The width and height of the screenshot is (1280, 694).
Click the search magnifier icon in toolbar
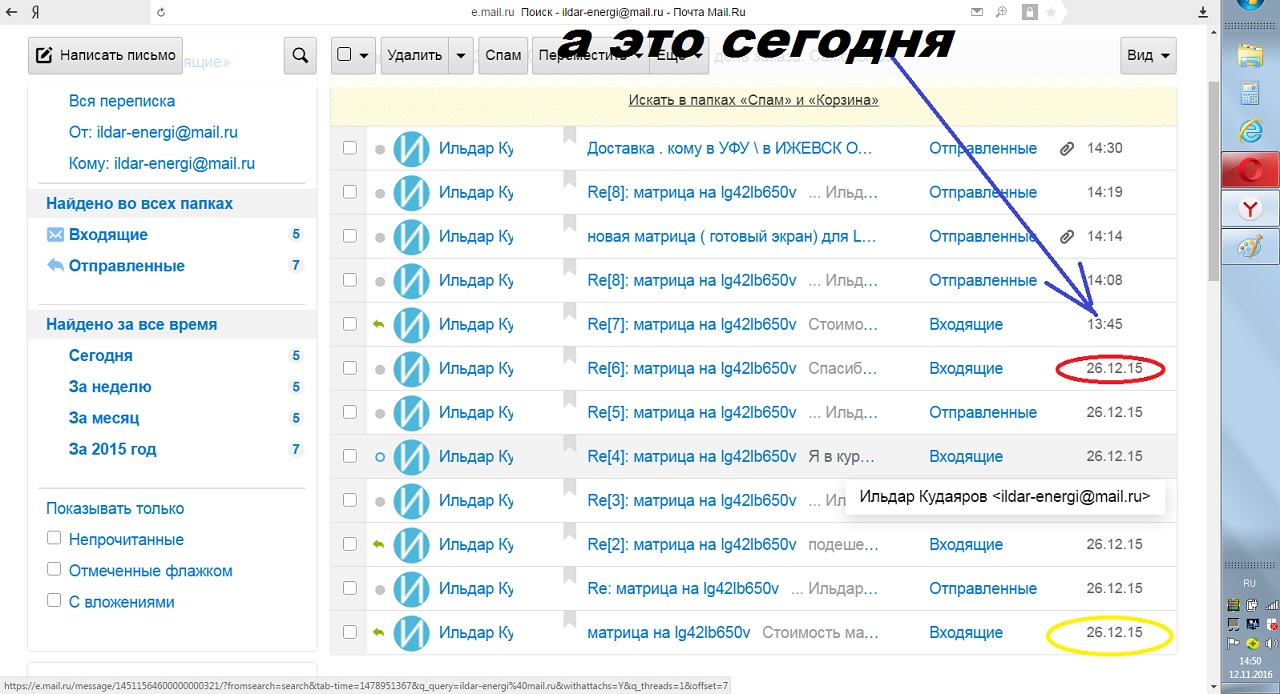click(300, 56)
